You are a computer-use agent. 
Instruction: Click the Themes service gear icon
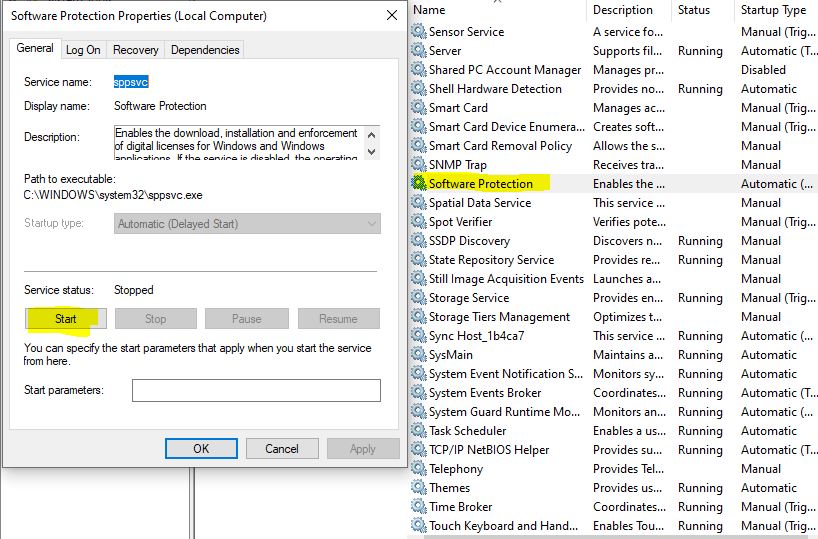pyautogui.click(x=419, y=488)
